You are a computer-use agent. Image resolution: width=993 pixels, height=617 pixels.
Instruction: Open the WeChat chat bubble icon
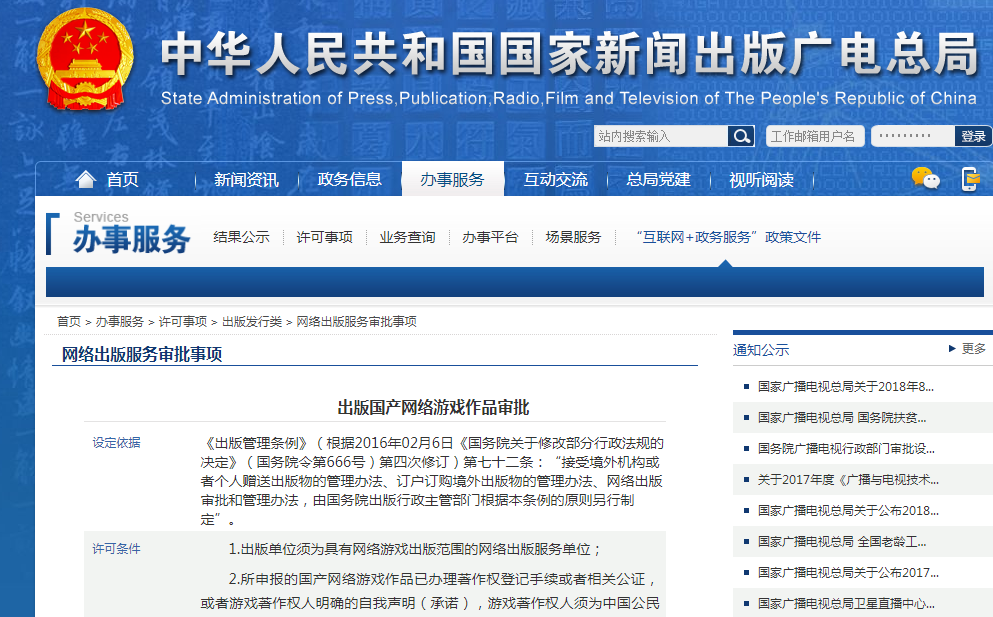925,179
